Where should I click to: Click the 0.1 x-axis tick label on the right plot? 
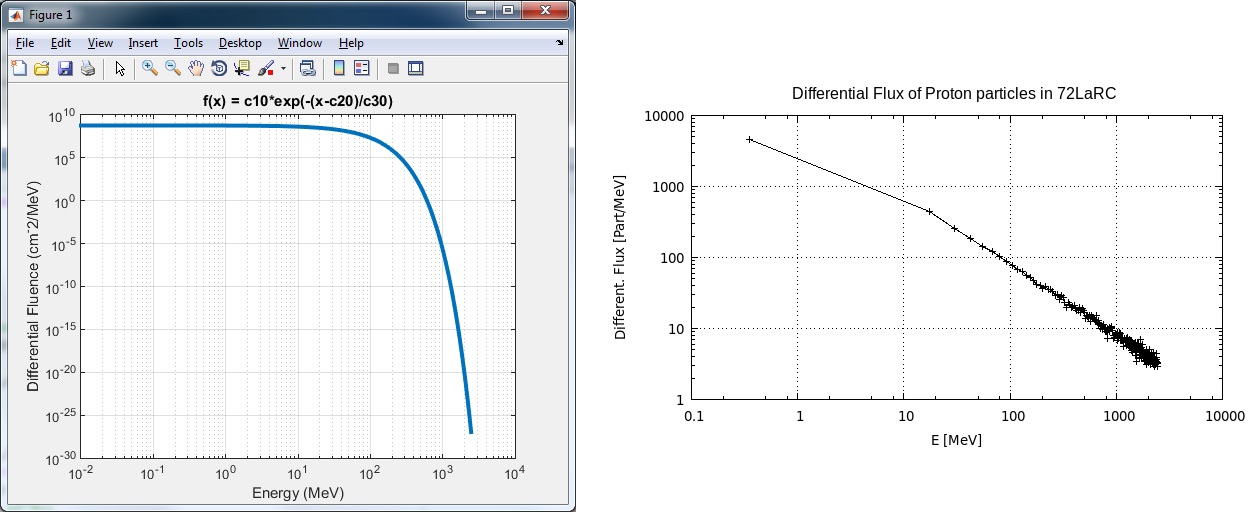click(x=692, y=416)
